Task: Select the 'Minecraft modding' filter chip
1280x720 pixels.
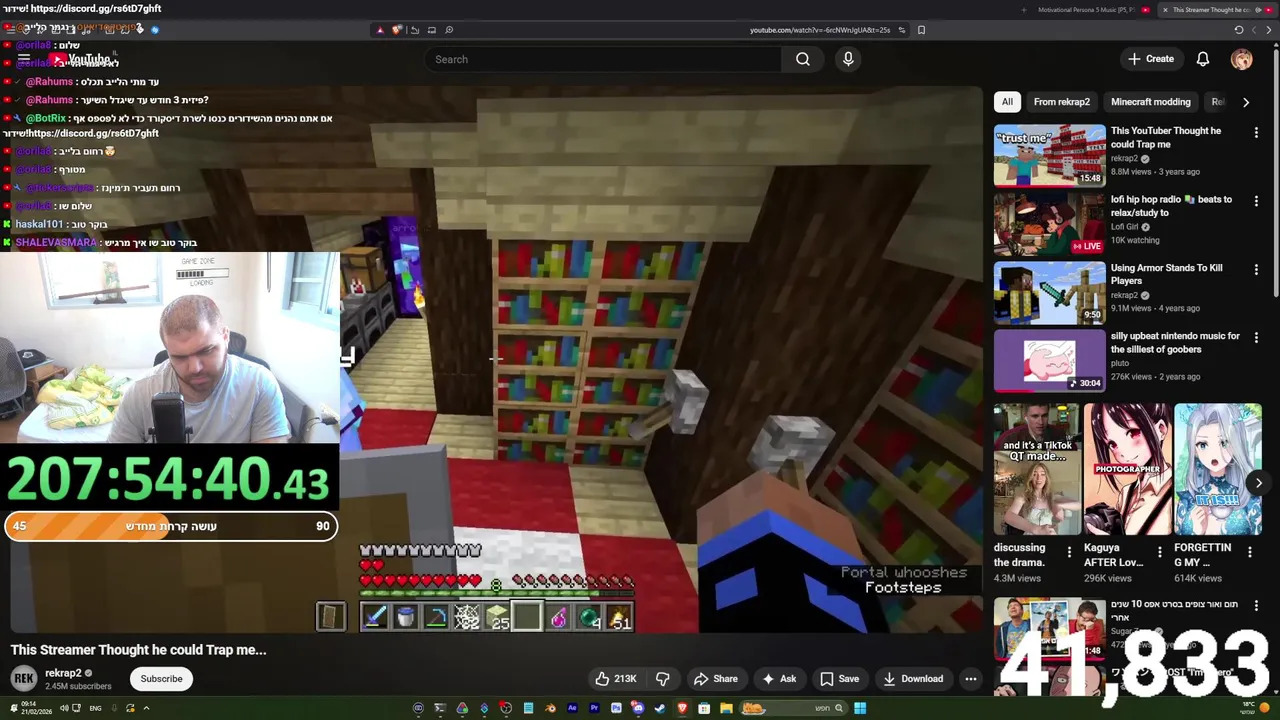Action: tap(1150, 102)
